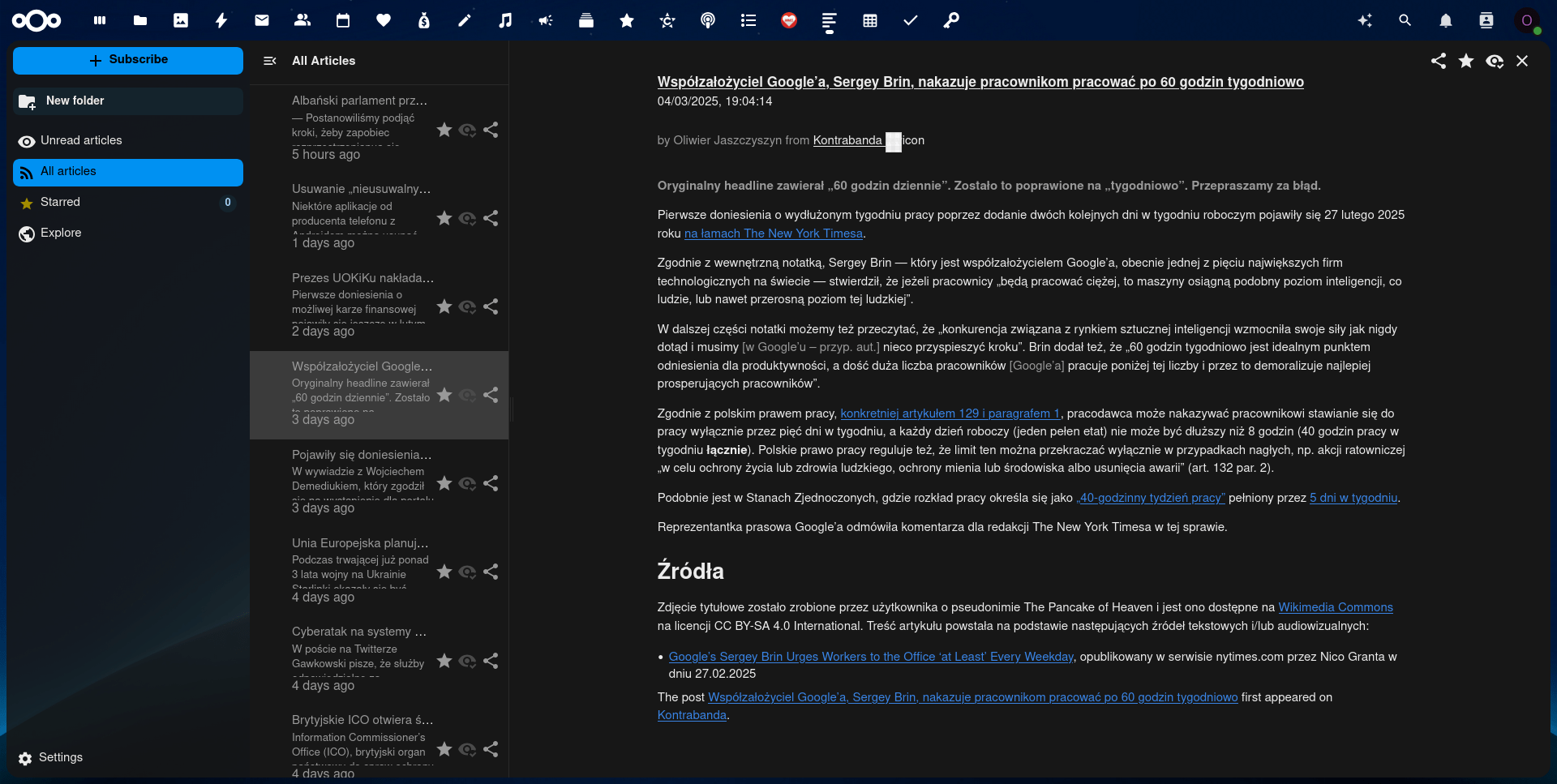Open the Music app icon
Image resolution: width=1557 pixels, height=784 pixels.
(505, 20)
